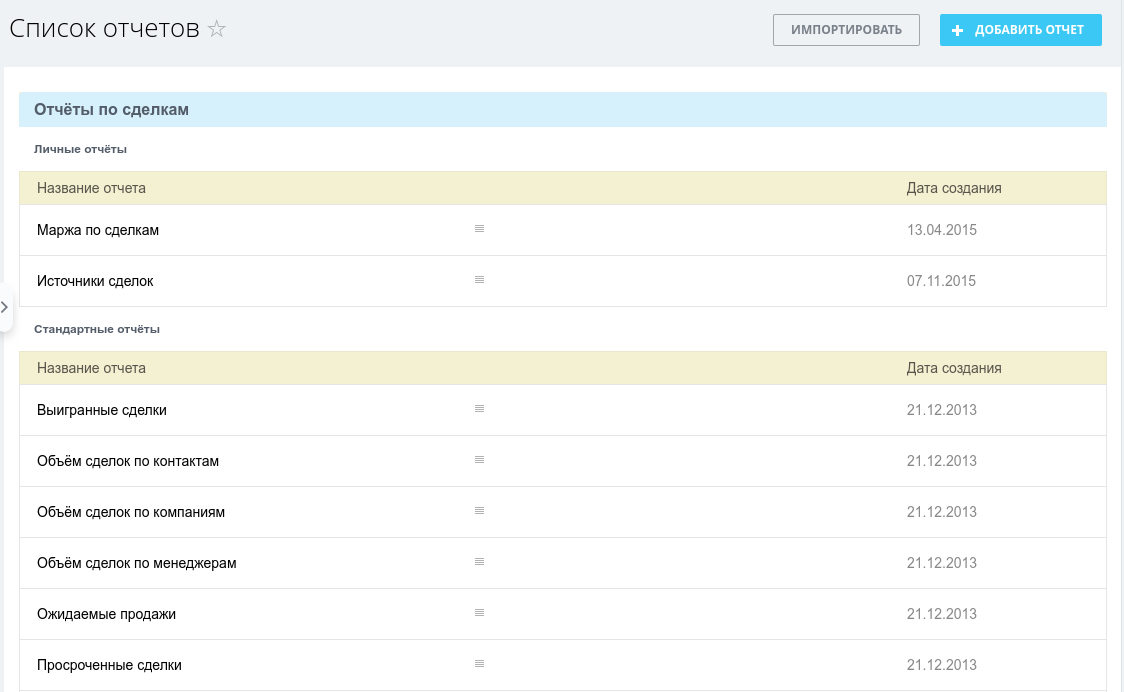1124x692 pixels.
Task: Click the Список отчетов page title
Action: click(x=105, y=29)
